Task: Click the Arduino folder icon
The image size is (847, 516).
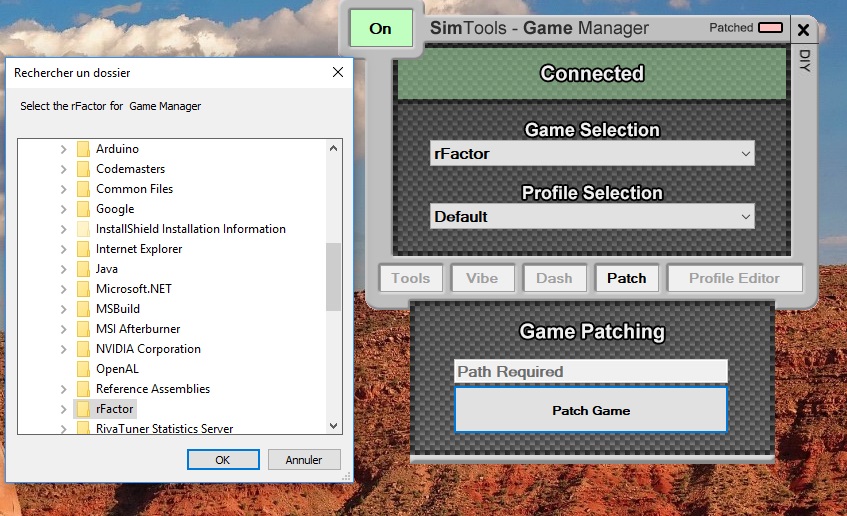Action: pyautogui.click(x=83, y=149)
